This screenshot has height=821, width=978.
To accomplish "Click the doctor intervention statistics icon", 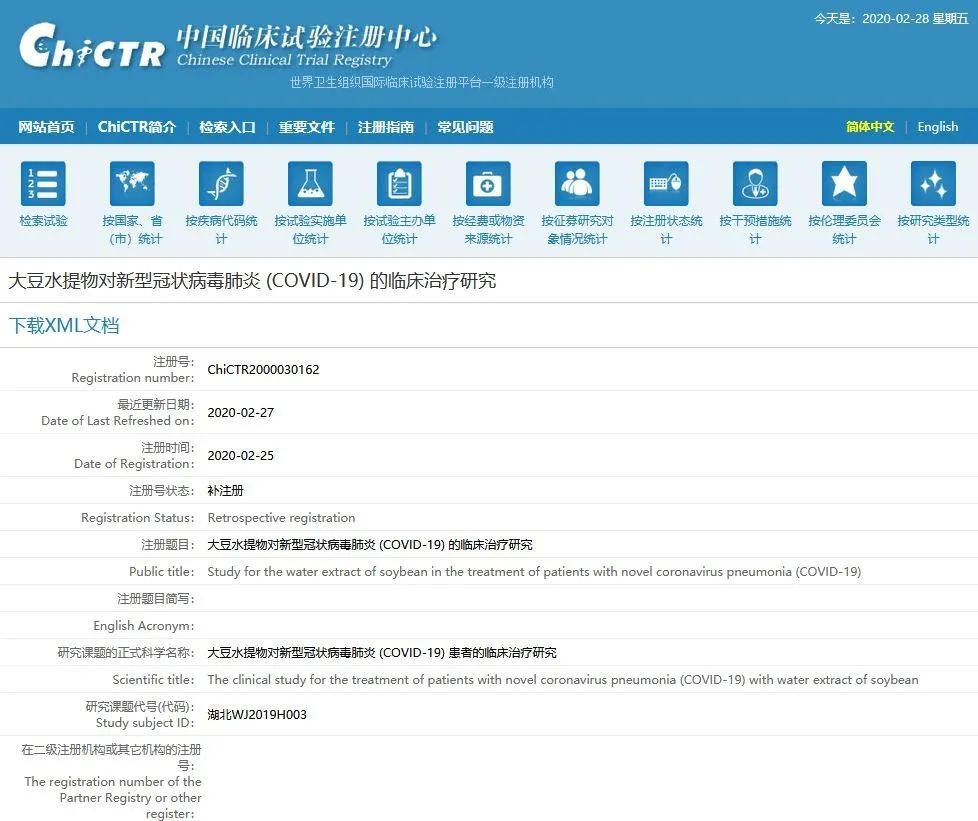I will (755, 183).
